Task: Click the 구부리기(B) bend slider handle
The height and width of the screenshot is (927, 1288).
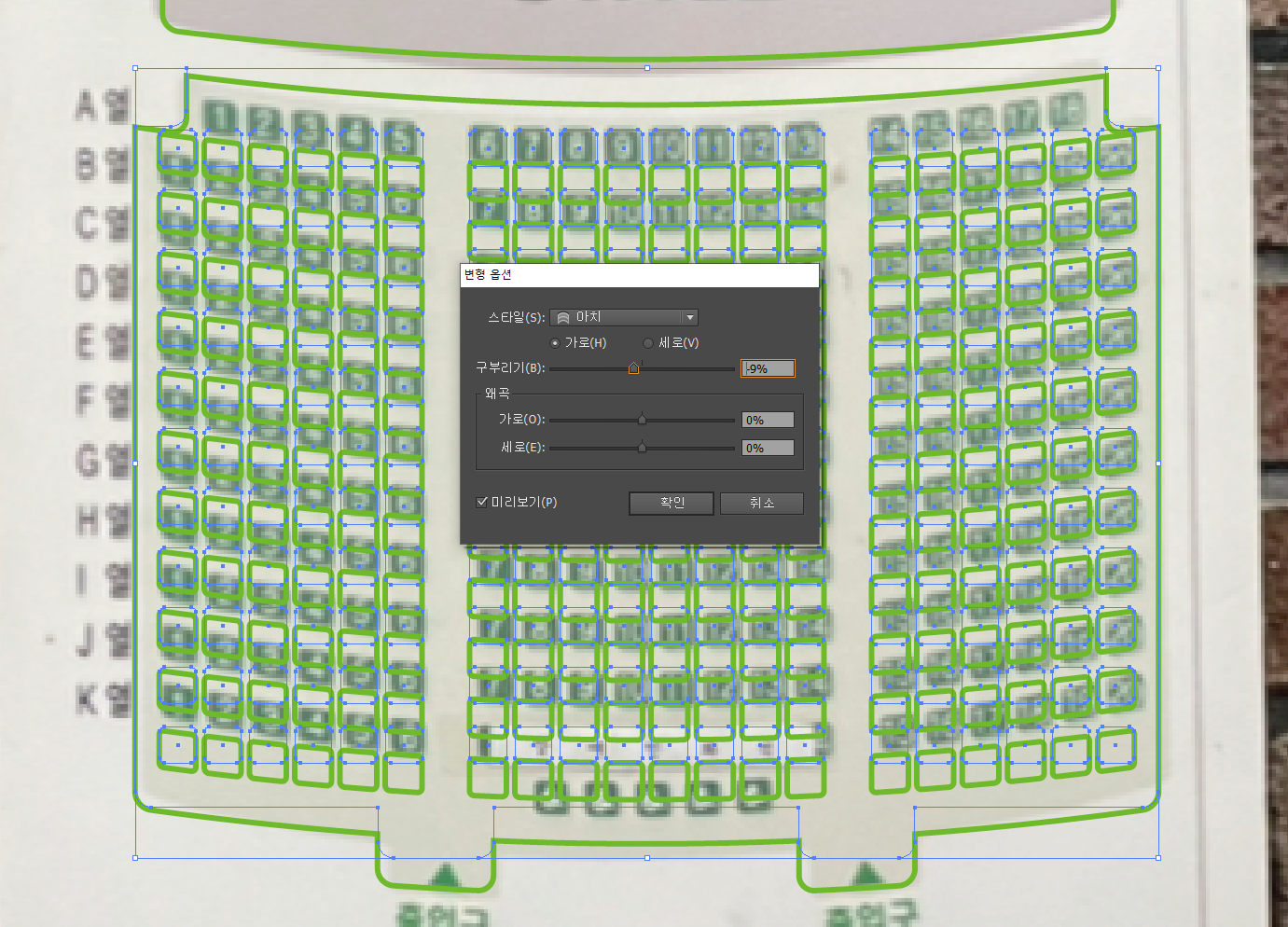Action: pyautogui.click(x=634, y=368)
